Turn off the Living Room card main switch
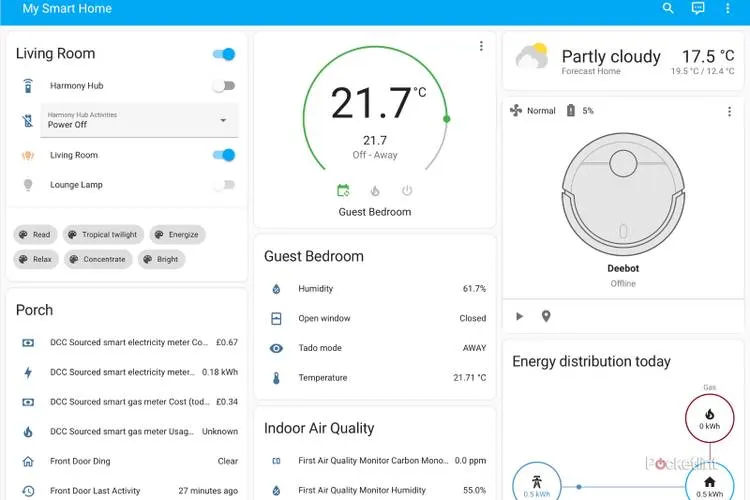This screenshot has width=750, height=500. click(x=224, y=54)
